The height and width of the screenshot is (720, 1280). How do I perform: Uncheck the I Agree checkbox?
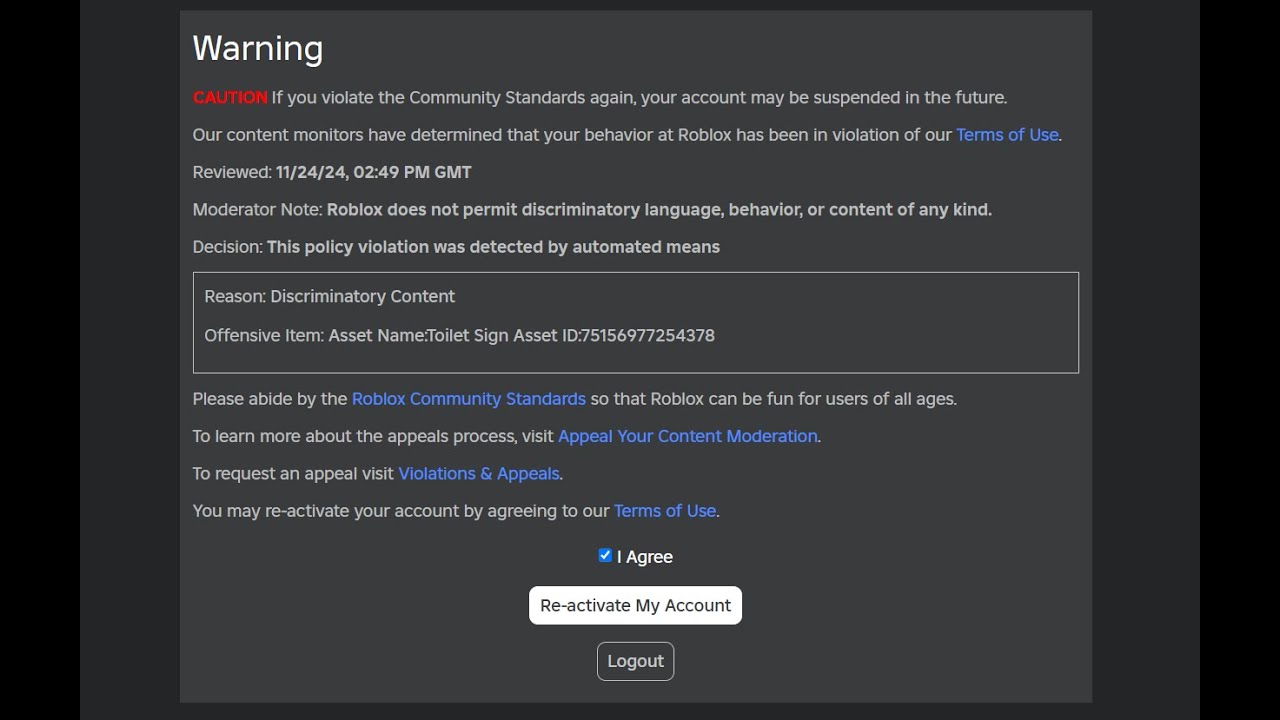coord(605,556)
